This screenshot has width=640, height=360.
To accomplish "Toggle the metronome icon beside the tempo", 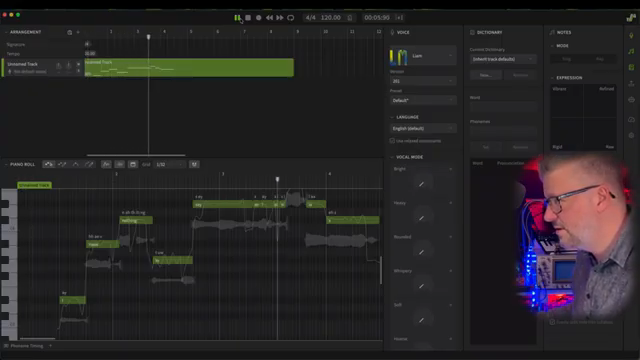I will pyautogui.click(x=350, y=18).
